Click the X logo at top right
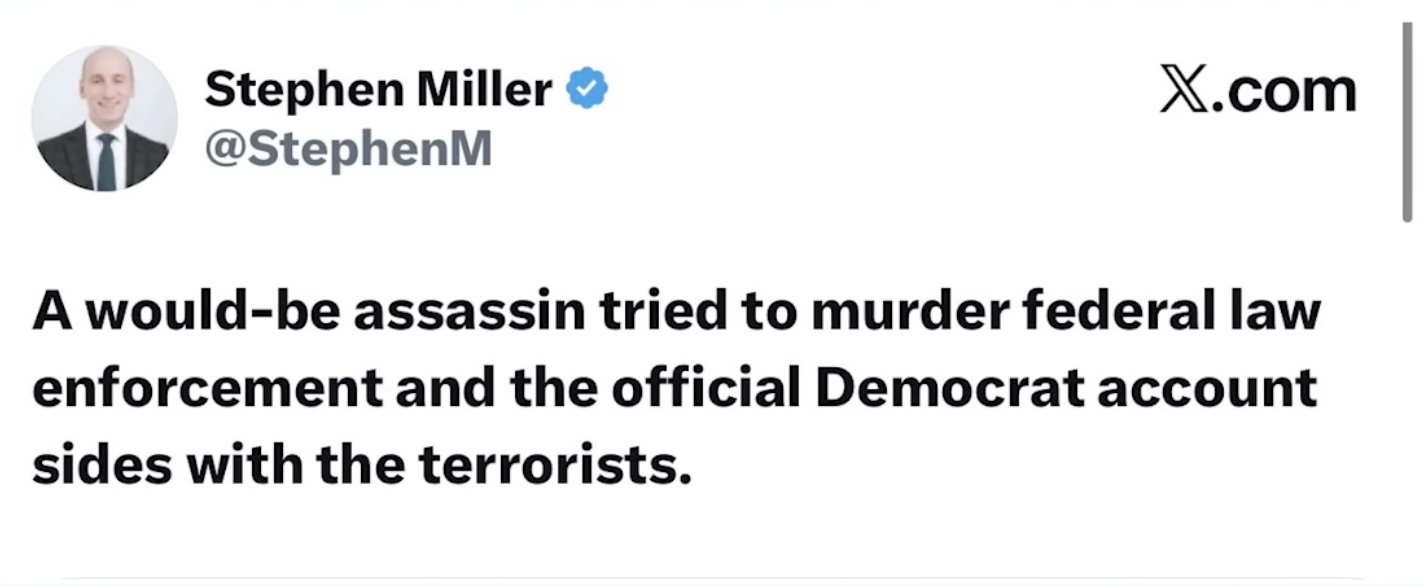The height and width of the screenshot is (586, 1424). (x=1183, y=91)
